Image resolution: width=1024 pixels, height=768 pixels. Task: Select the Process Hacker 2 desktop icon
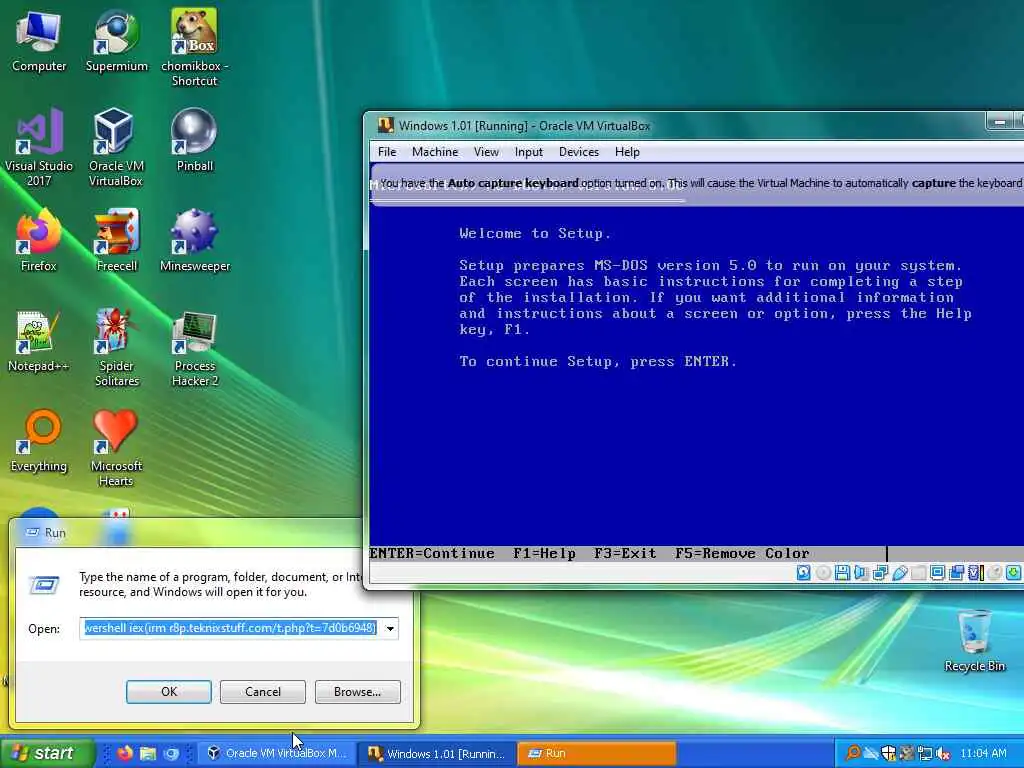[x=195, y=347]
